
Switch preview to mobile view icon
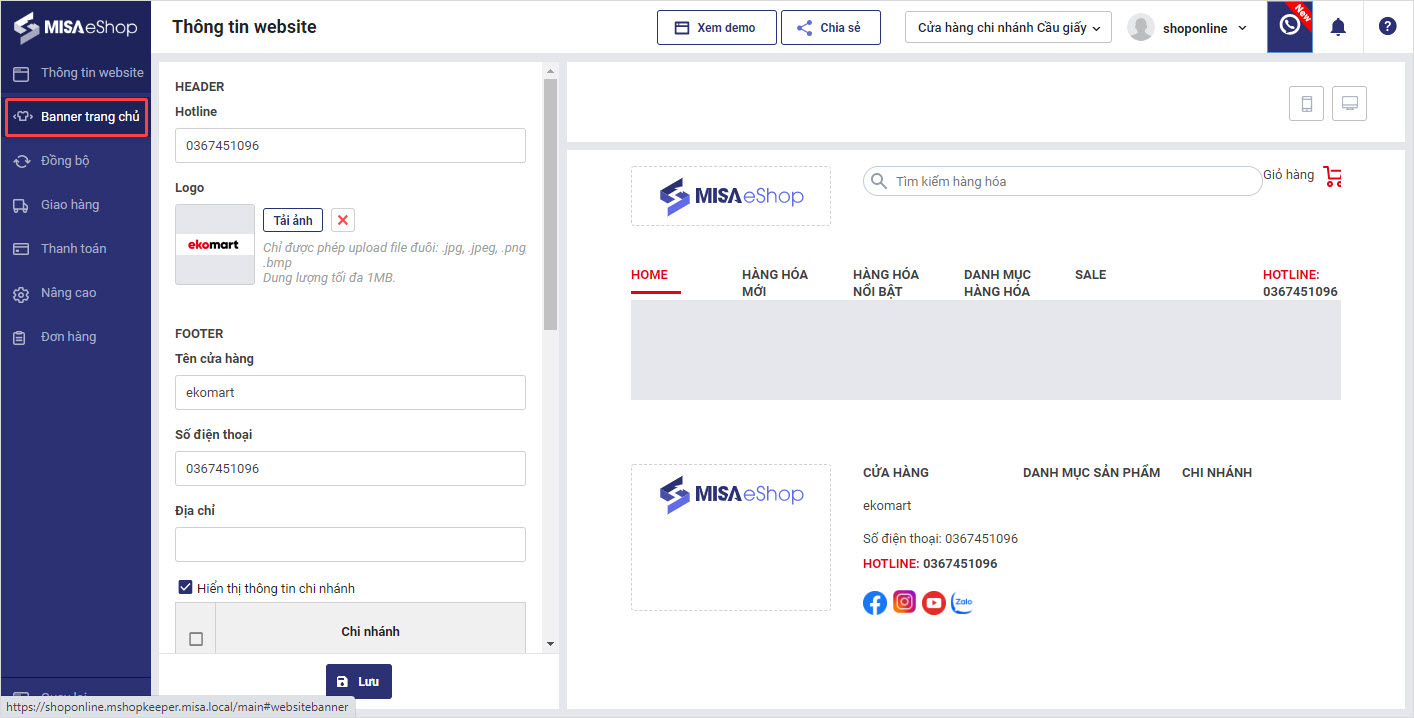coord(1306,103)
